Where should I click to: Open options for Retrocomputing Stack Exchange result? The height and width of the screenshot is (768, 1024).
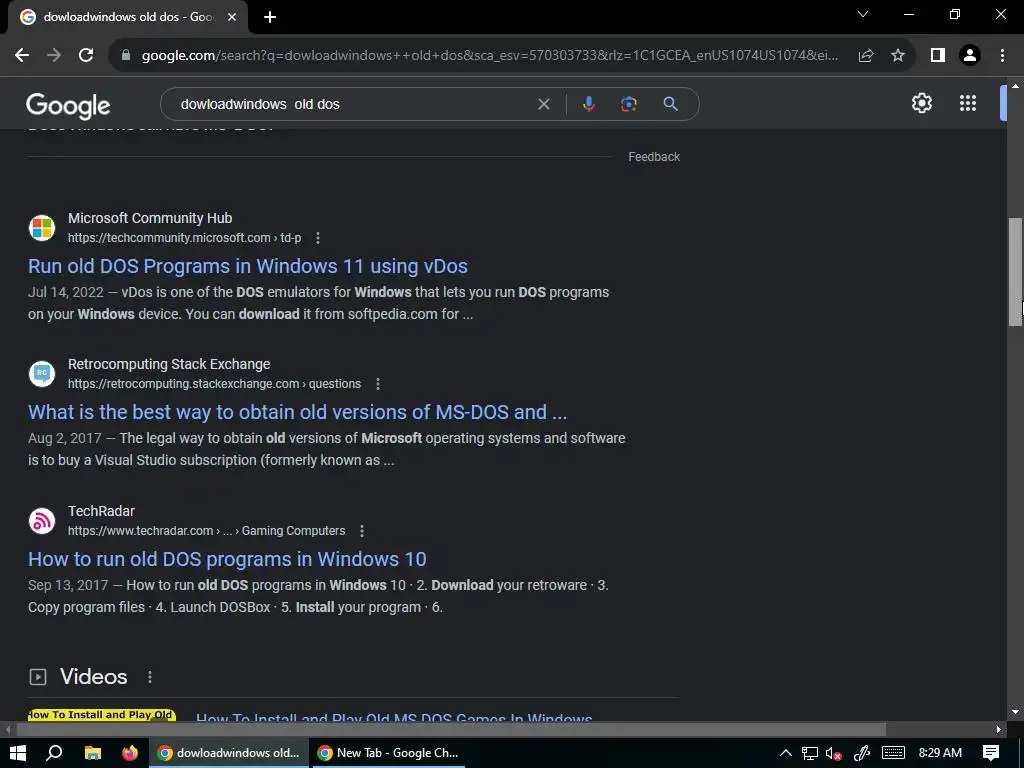click(377, 384)
